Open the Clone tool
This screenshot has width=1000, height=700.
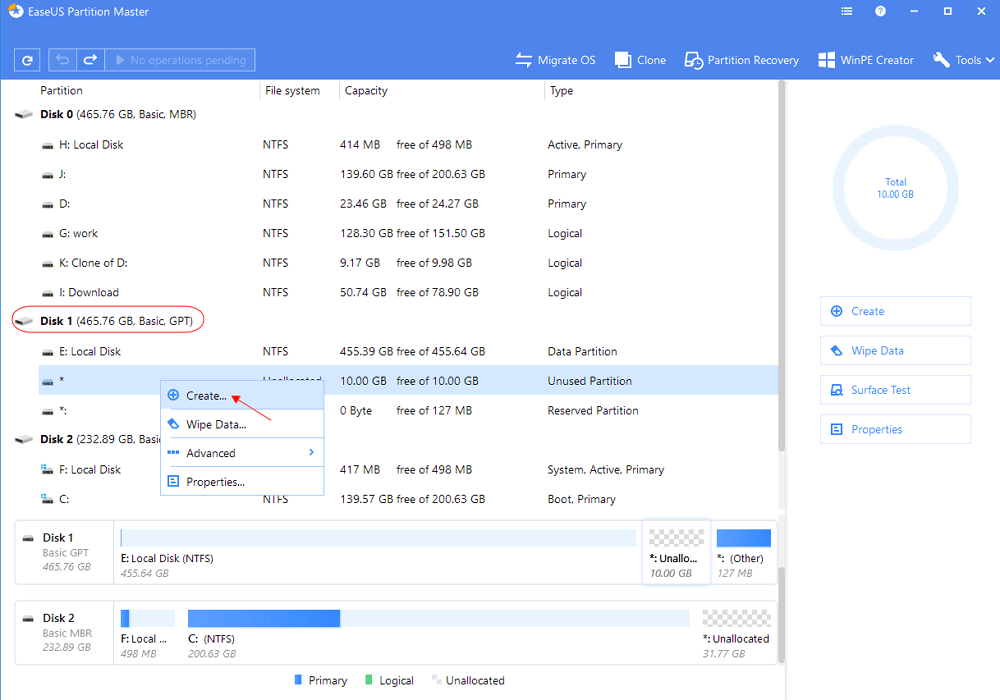click(x=640, y=60)
